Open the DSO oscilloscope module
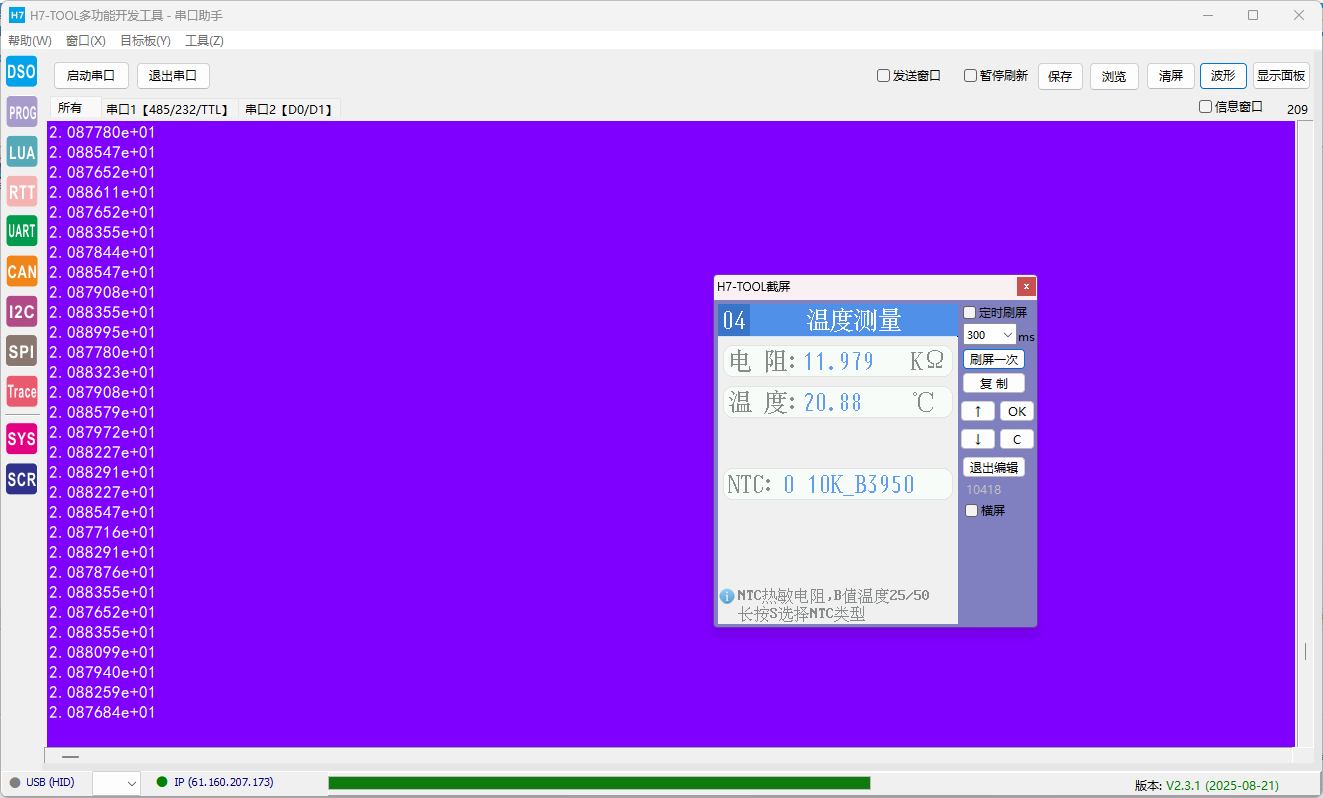This screenshot has width=1323, height=798. [21, 72]
